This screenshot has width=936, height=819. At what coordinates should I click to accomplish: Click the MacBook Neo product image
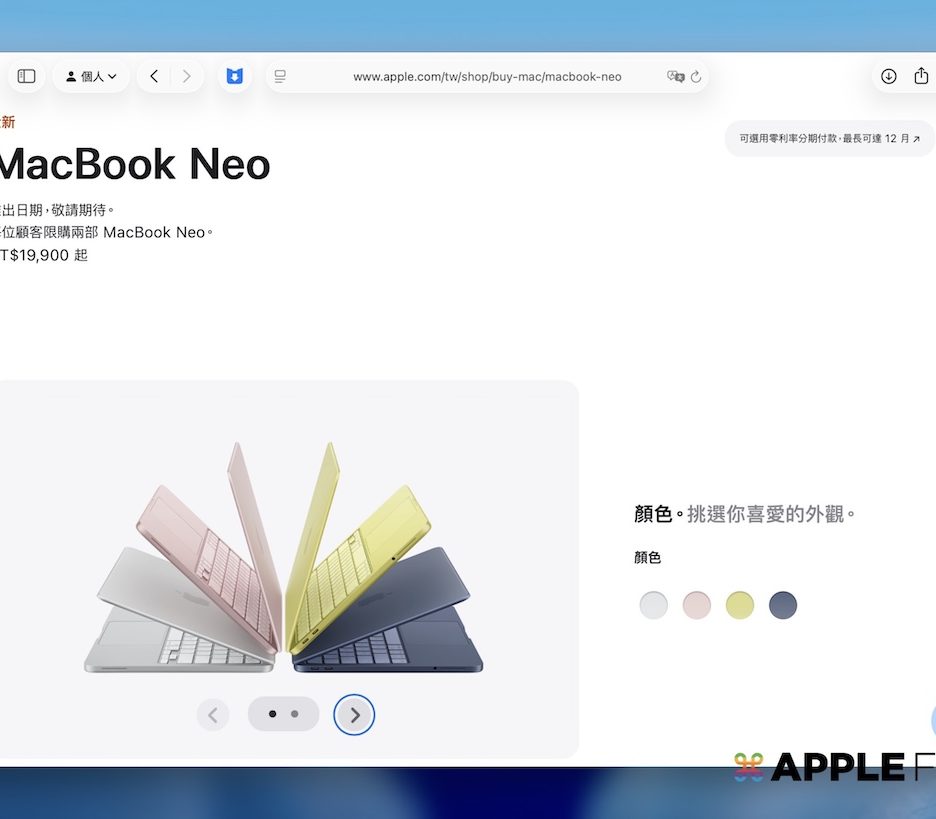(x=284, y=560)
